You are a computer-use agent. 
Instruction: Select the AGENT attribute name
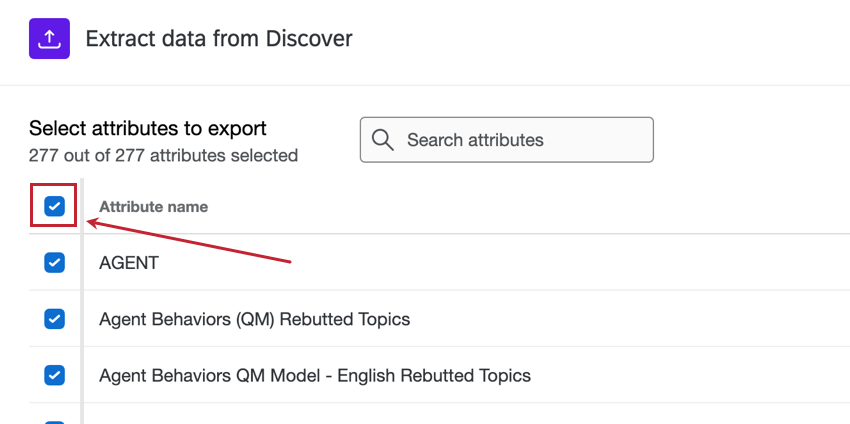(129, 263)
